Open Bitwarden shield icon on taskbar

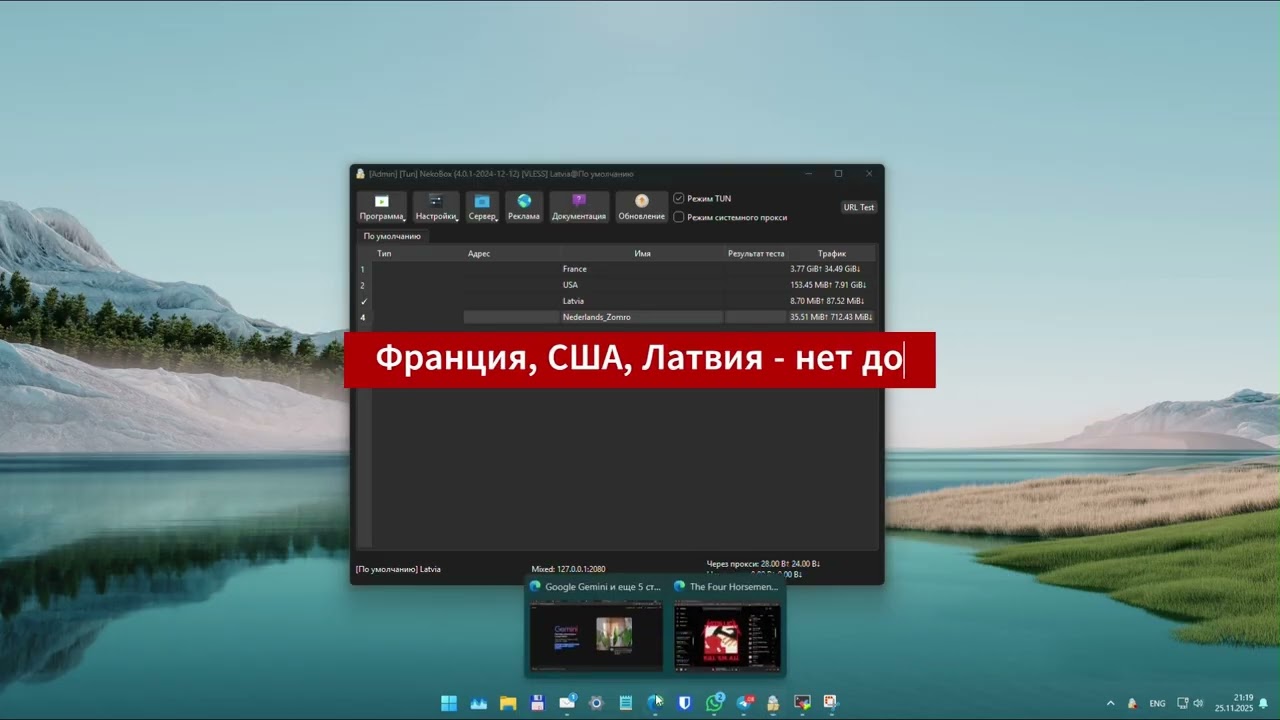click(x=685, y=703)
